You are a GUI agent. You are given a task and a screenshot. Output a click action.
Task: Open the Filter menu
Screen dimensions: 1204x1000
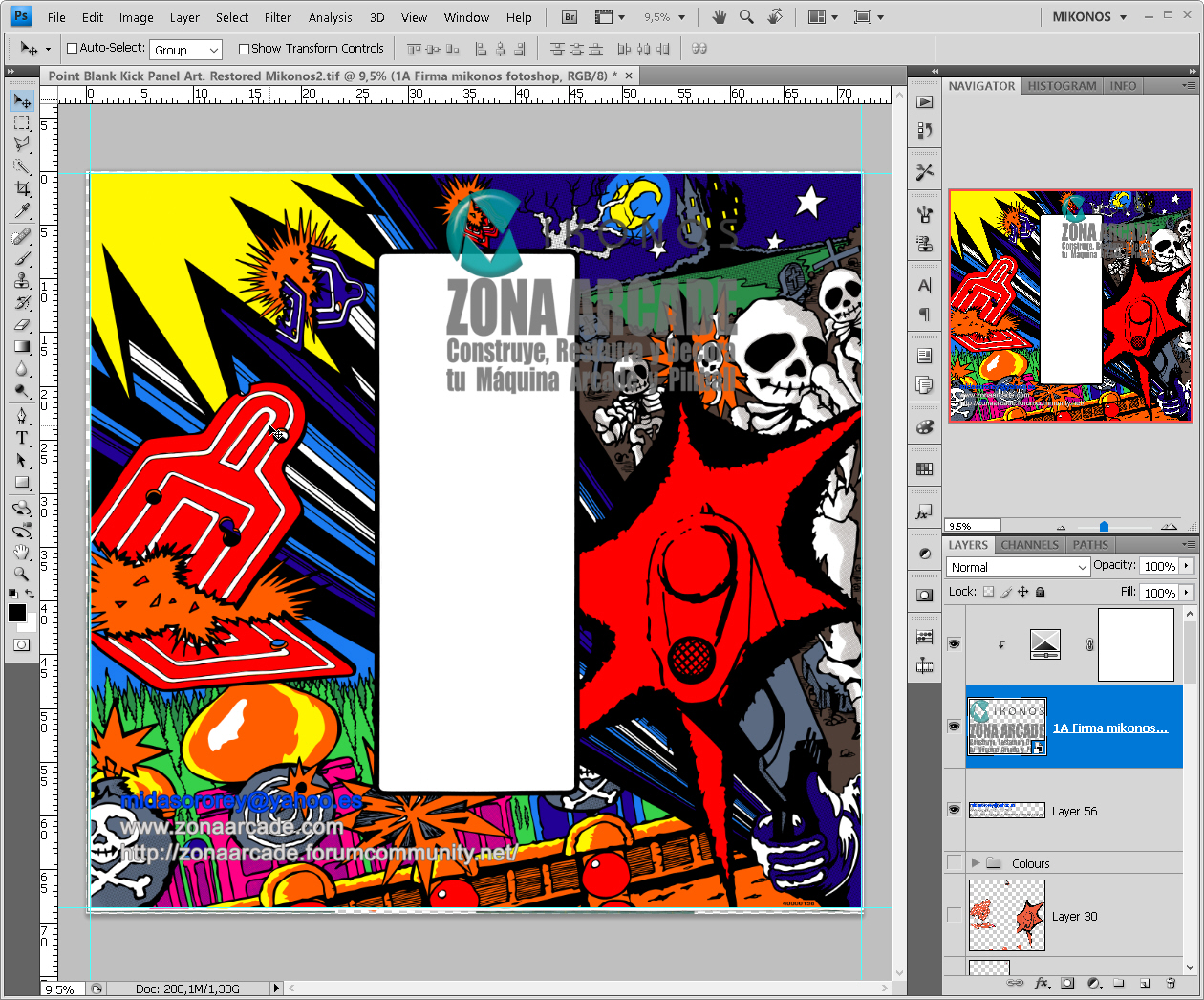(277, 17)
